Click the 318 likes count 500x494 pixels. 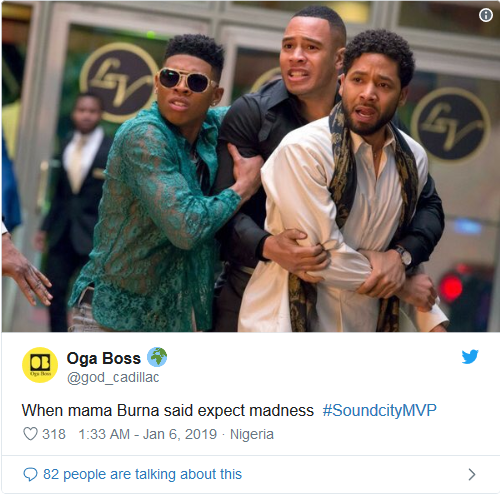pyautogui.click(x=54, y=434)
